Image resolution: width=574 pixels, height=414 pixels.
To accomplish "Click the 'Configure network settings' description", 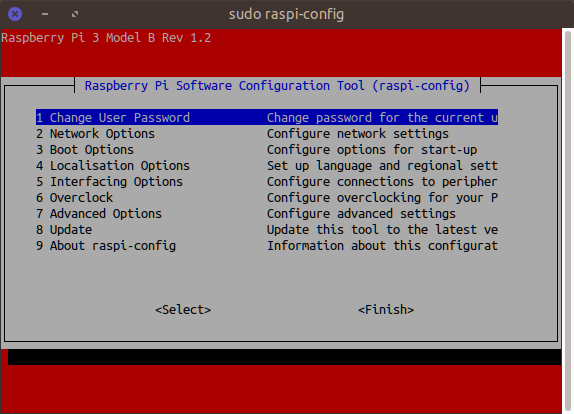I will click(358, 134).
